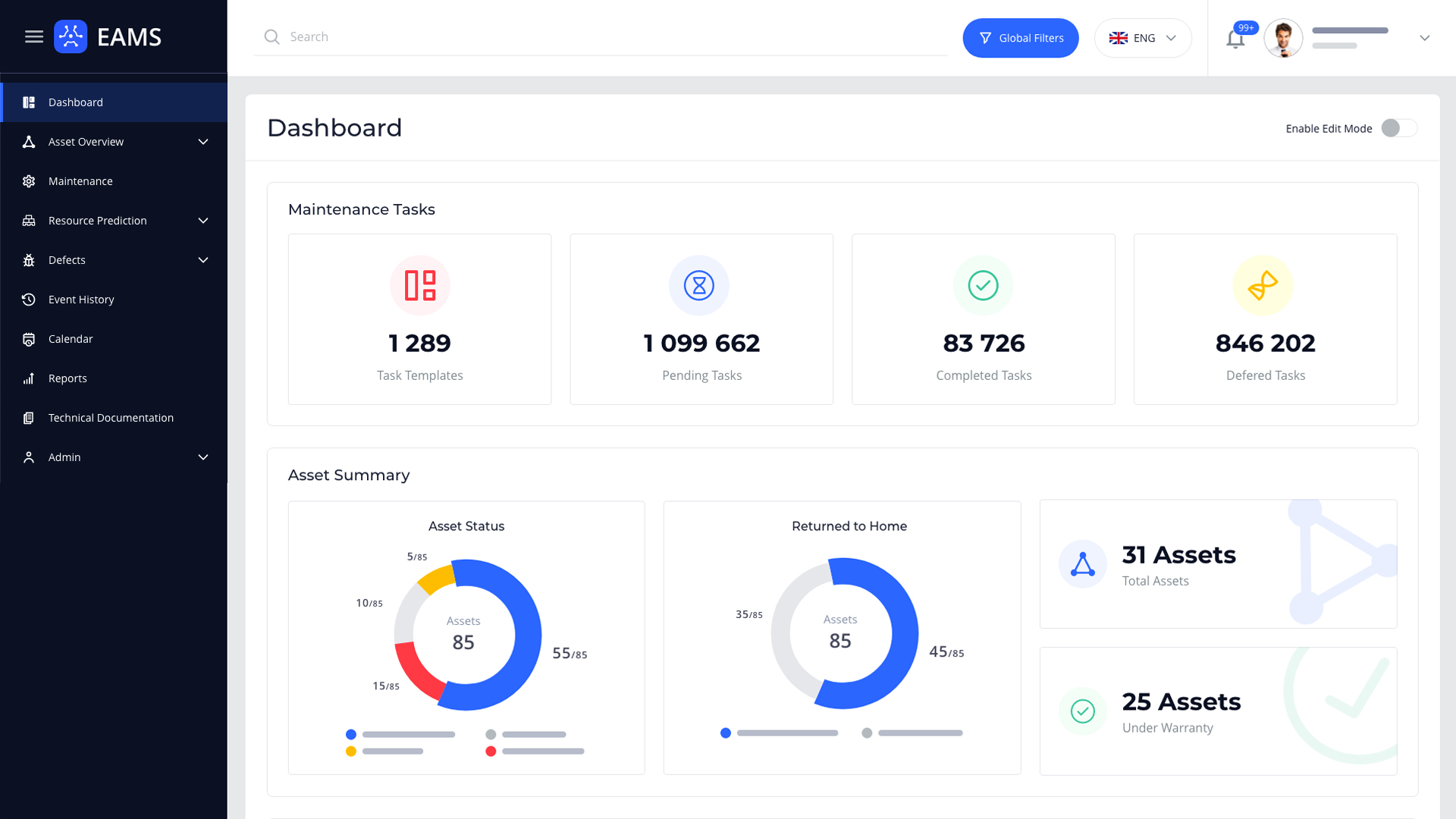Viewport: 1456px width, 819px height.
Task: Click the filter funnel icon
Action: point(985,38)
